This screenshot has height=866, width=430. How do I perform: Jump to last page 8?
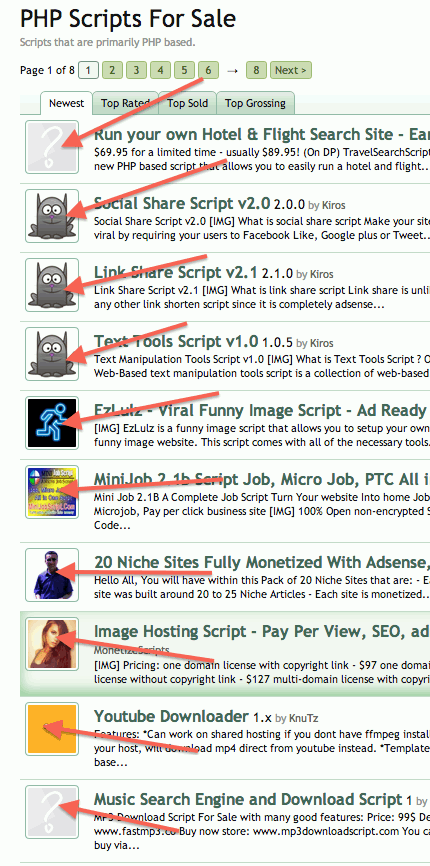pyautogui.click(x=256, y=70)
